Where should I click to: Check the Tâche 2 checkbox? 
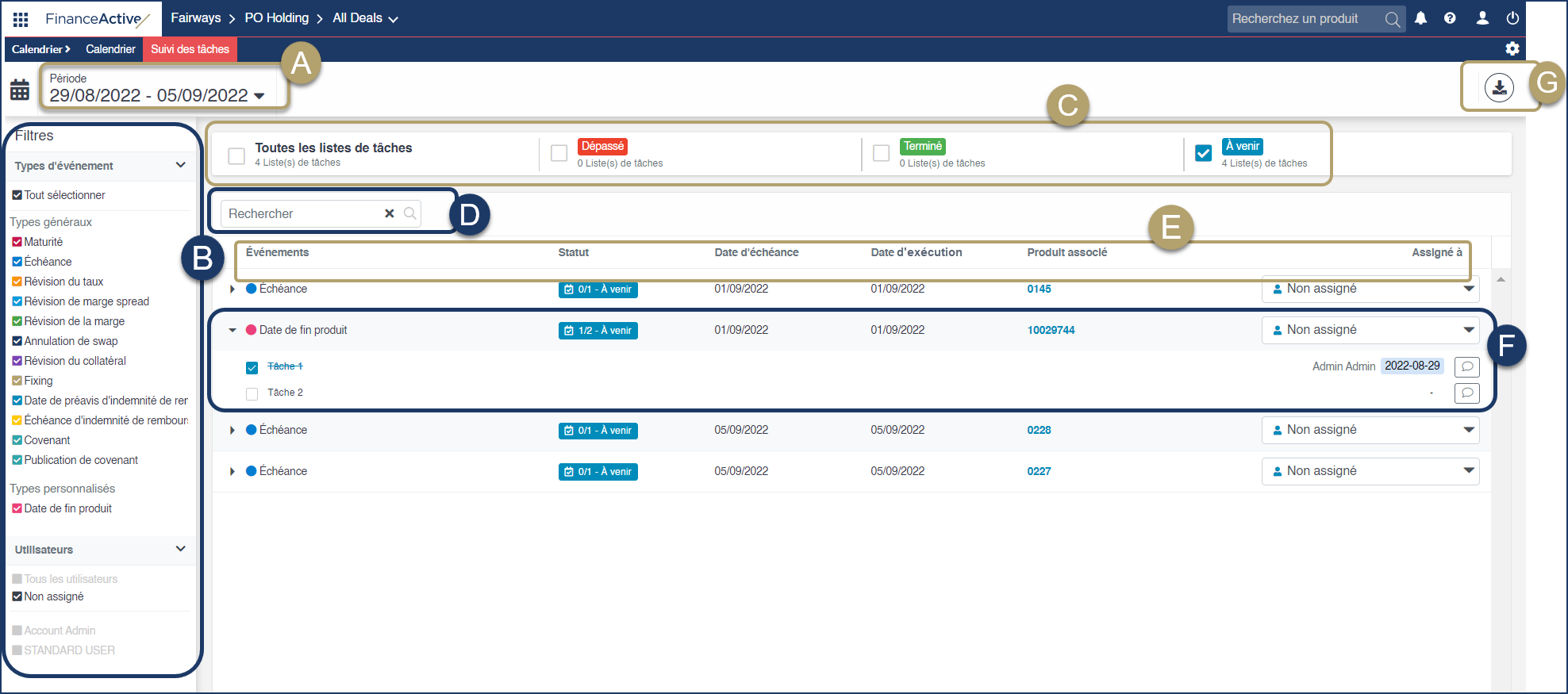coord(252,393)
